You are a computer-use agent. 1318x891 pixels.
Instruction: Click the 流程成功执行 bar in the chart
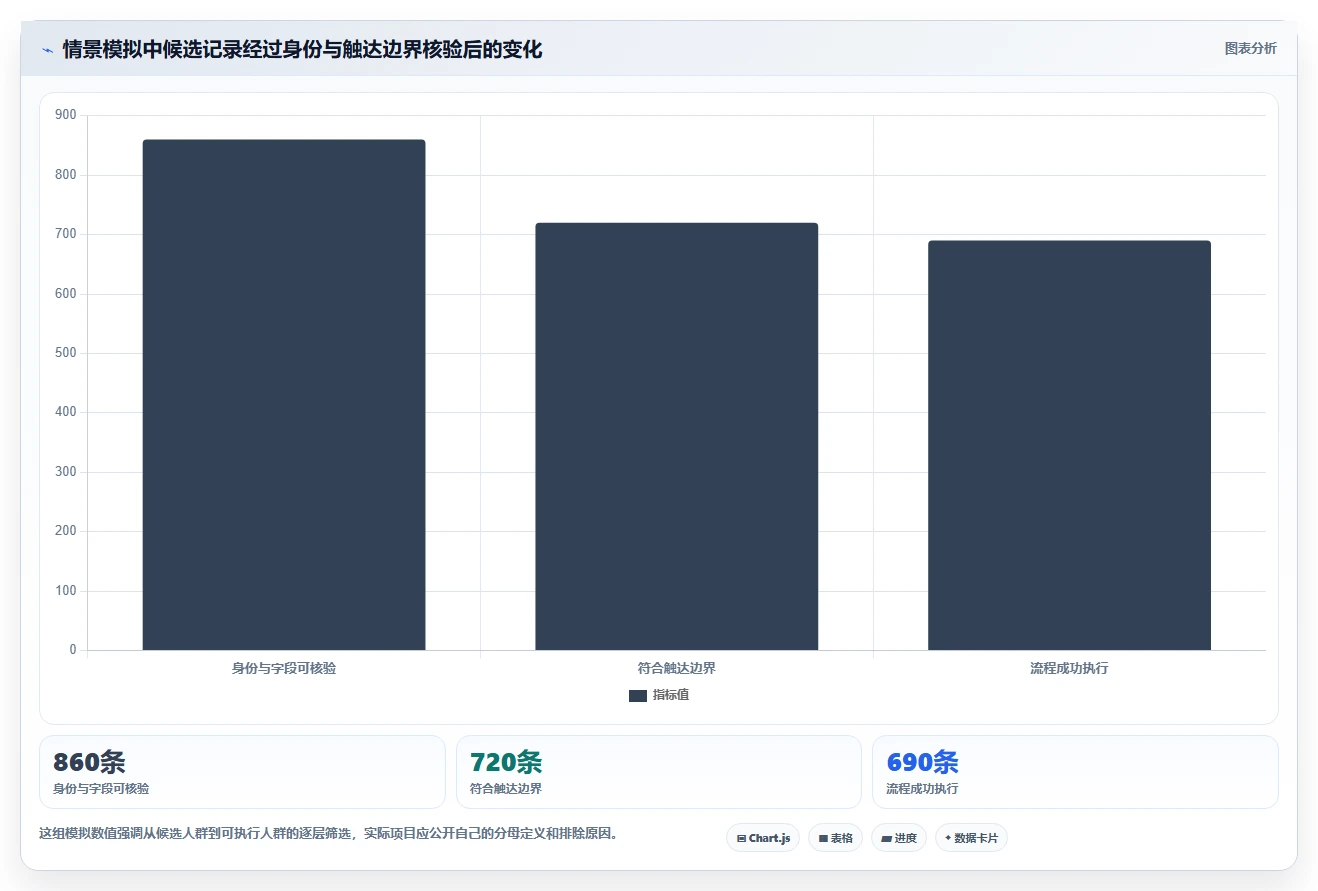tap(1069, 446)
